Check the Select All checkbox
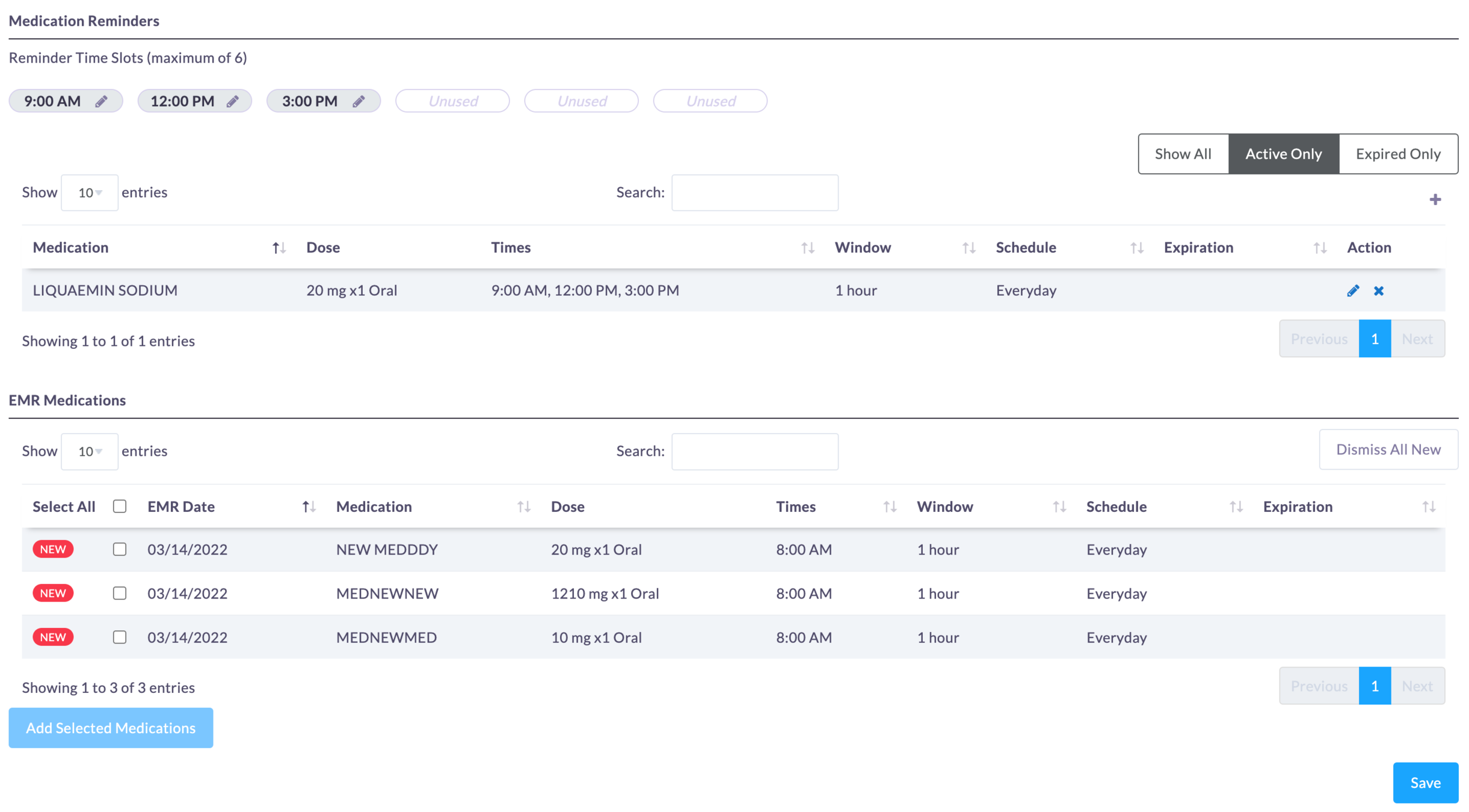Viewport: 1469px width, 812px height. 120,506
